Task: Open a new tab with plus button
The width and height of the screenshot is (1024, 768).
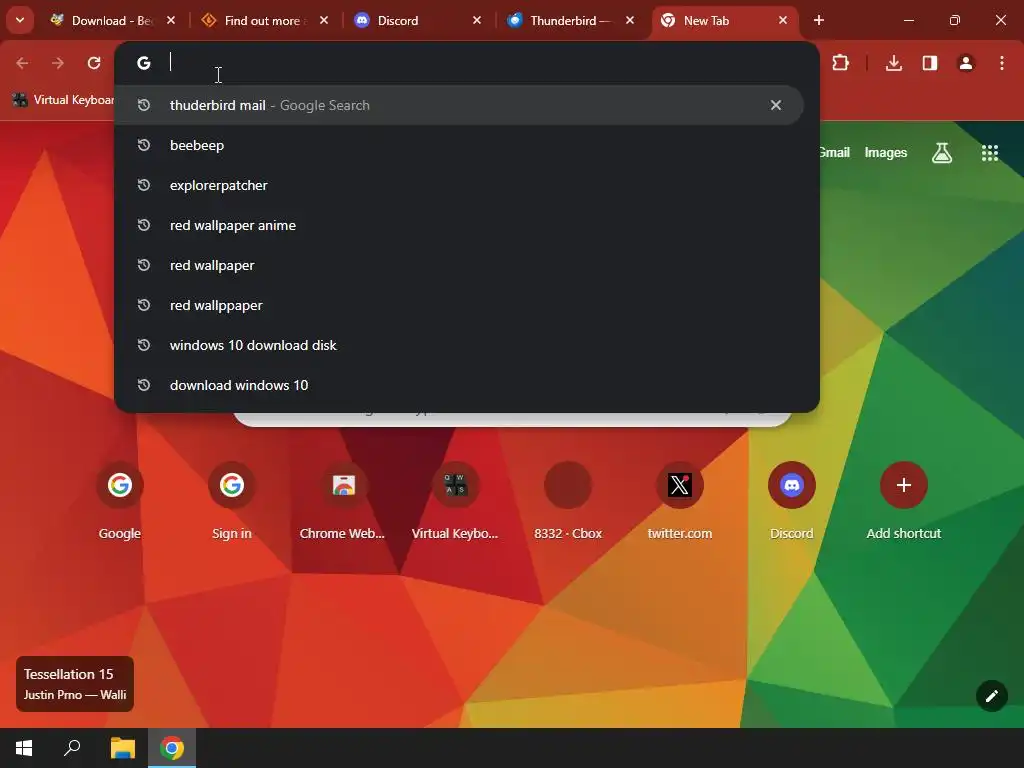Action: click(x=818, y=21)
